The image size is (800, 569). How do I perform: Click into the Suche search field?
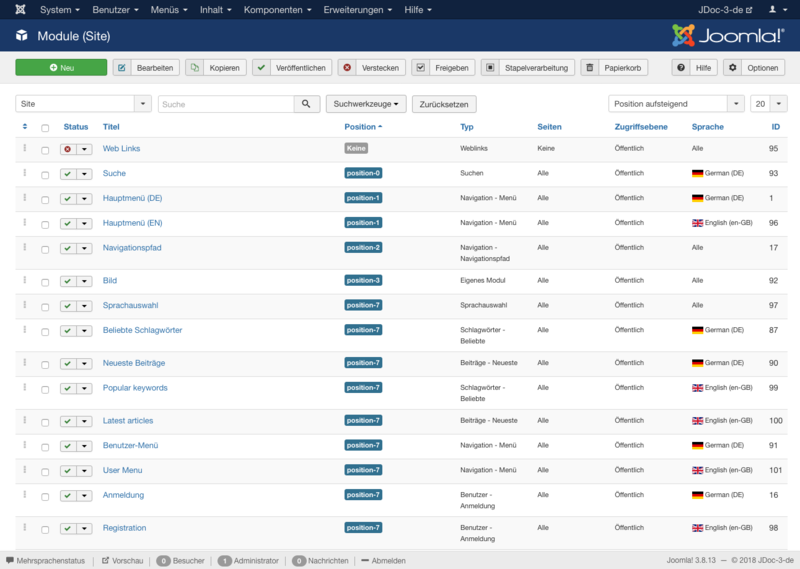[x=226, y=104]
